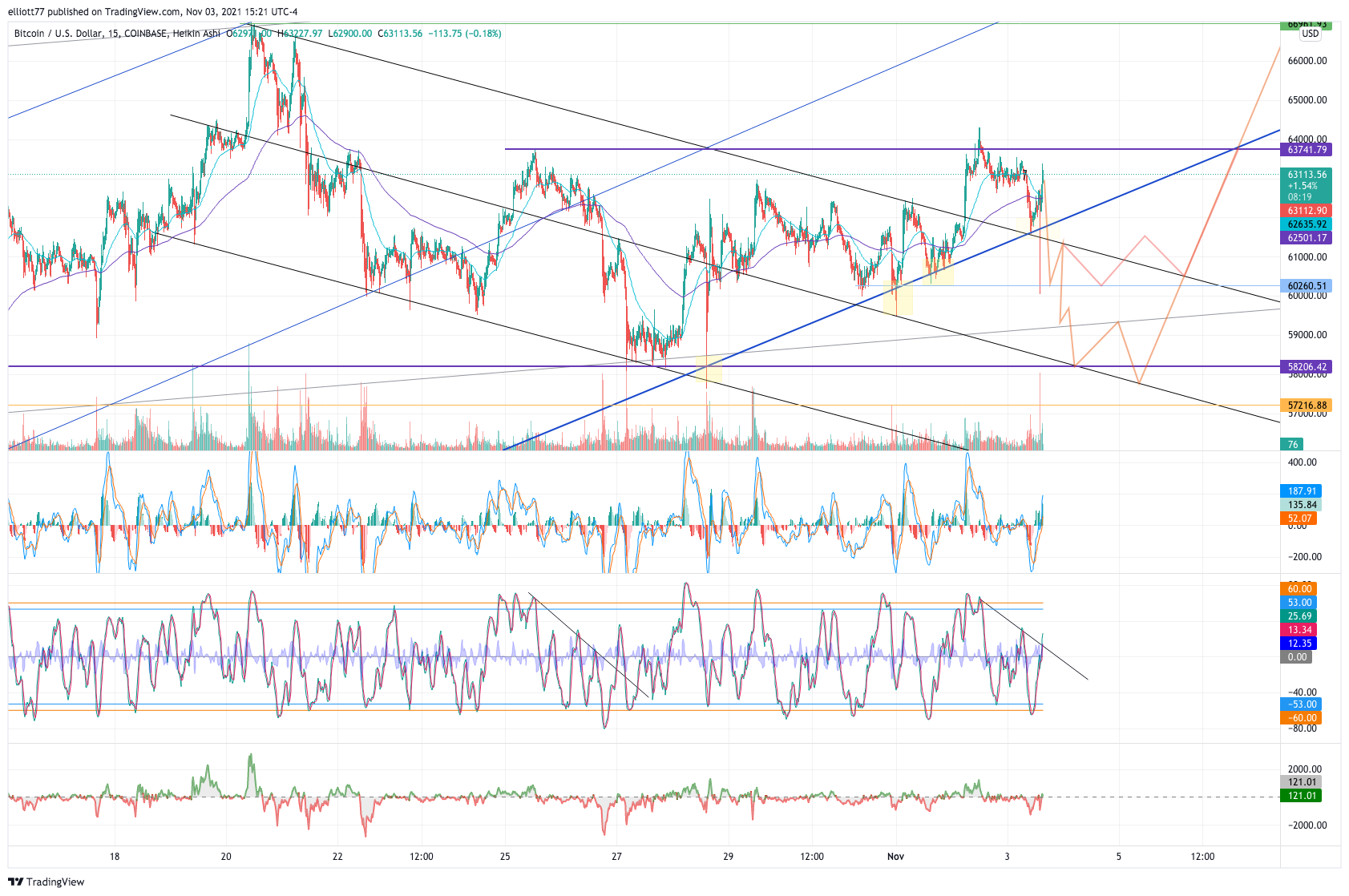
Task: Click the red price label 63112.90
Action: pyautogui.click(x=1306, y=211)
